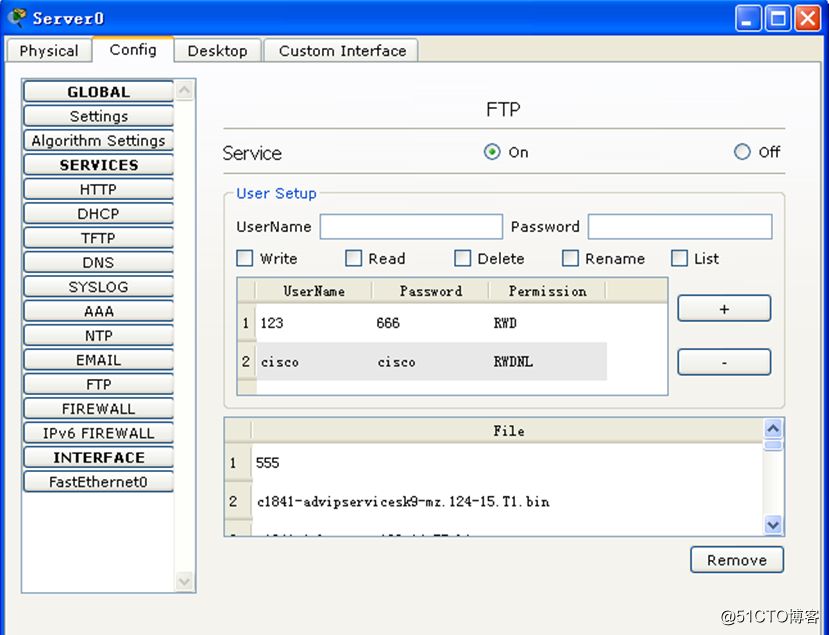This screenshot has height=635, width=829.
Task: Open global Settings in sidebar
Action: [98, 116]
